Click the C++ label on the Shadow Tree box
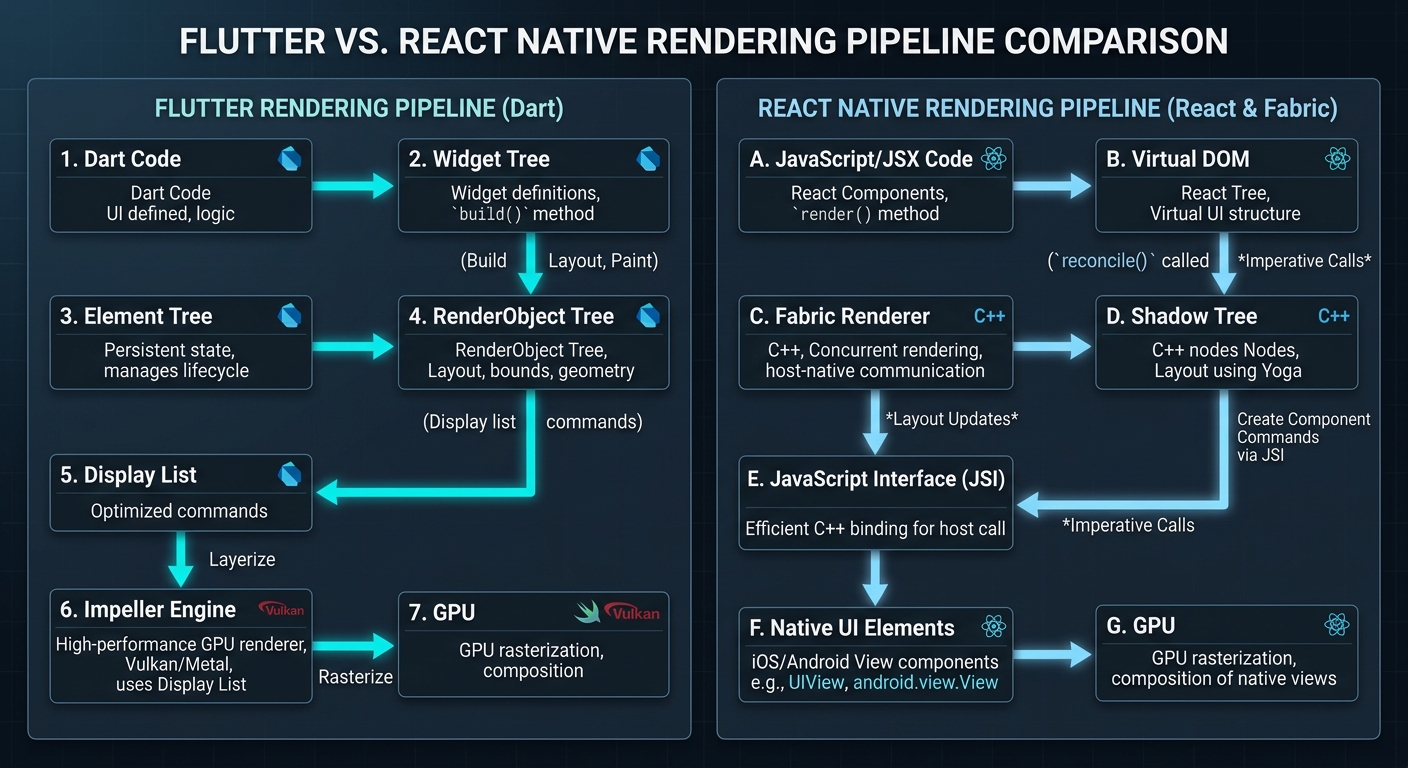Viewport: 1408px width, 768px height. (1334, 315)
